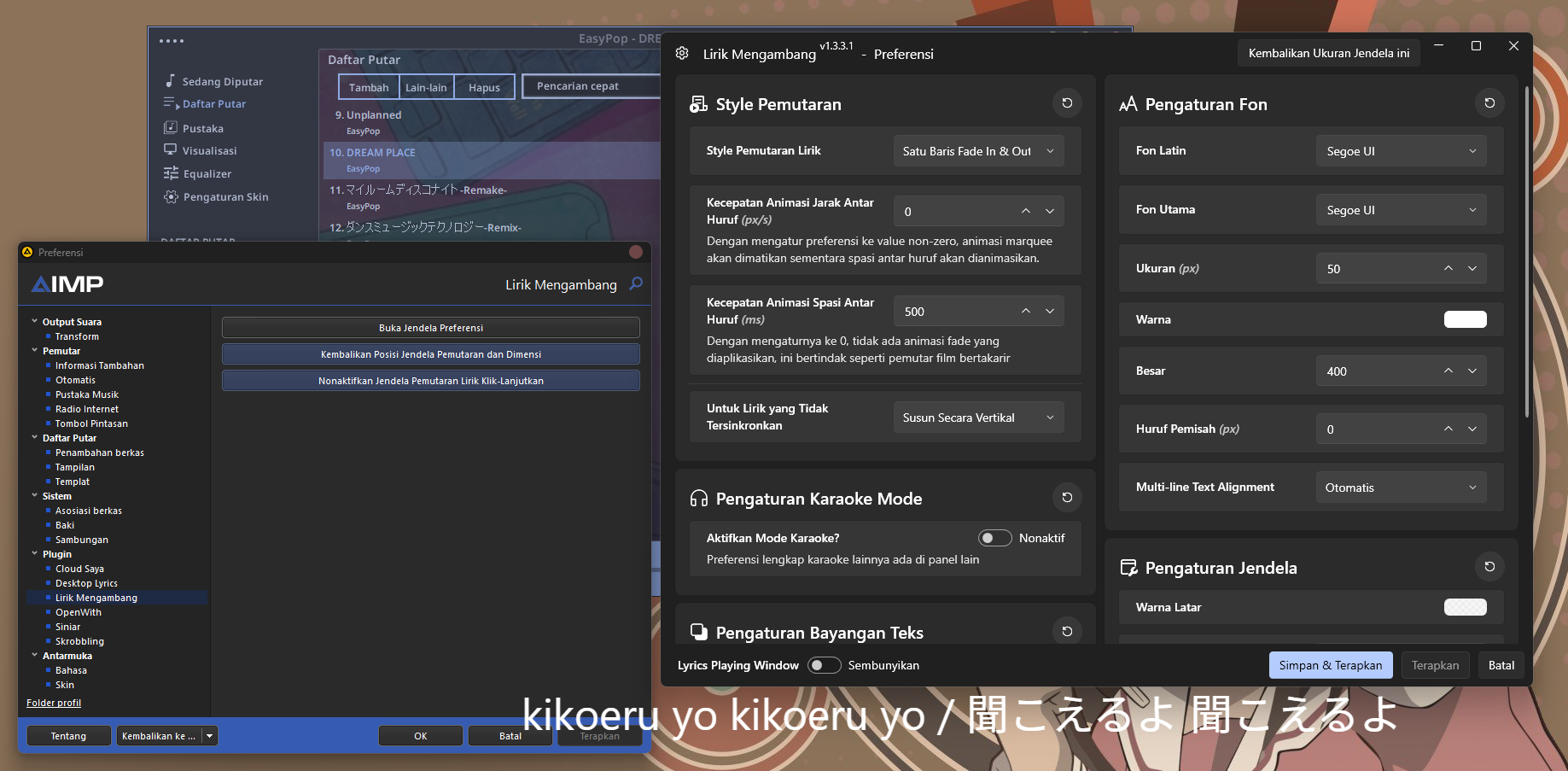The height and width of the screenshot is (771, 1568).
Task: Open the Fon Latin dropdown
Action: (1402, 151)
